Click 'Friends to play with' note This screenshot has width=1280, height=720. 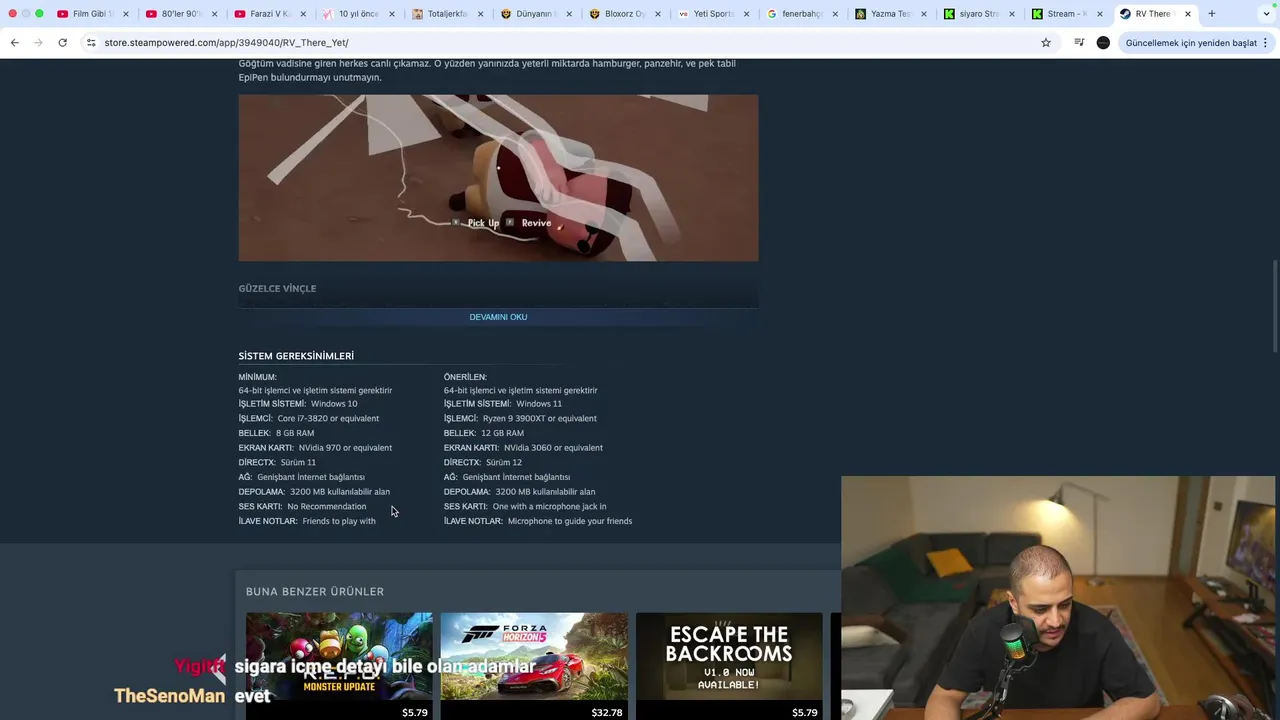tap(339, 521)
